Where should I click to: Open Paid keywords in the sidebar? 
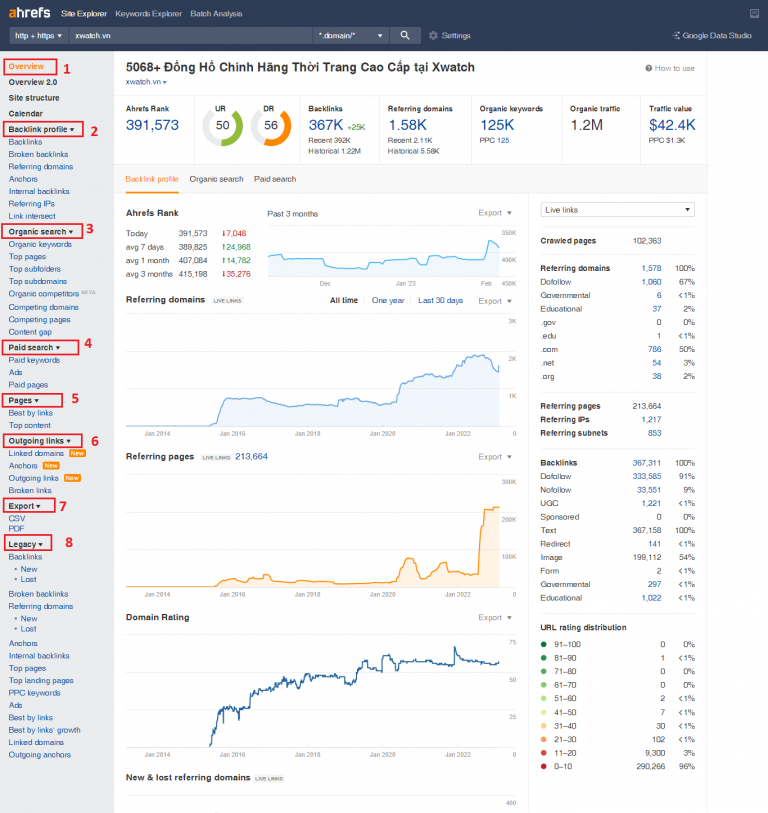click(x=34, y=360)
